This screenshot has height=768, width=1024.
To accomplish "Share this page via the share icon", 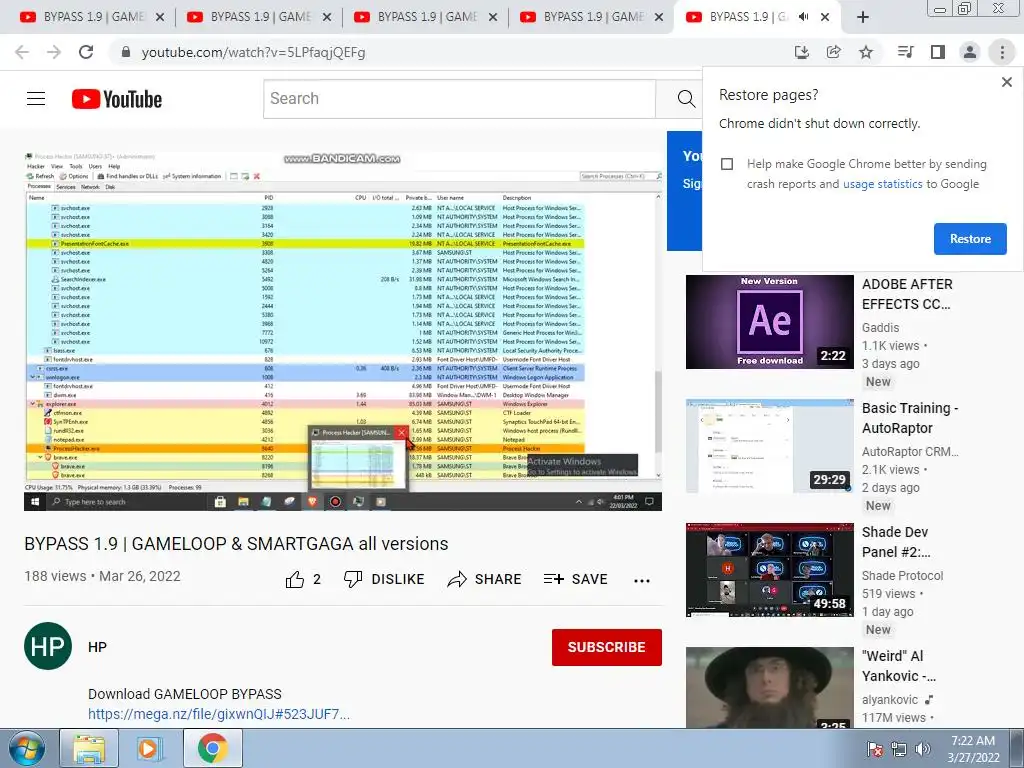I will click(x=833, y=52).
